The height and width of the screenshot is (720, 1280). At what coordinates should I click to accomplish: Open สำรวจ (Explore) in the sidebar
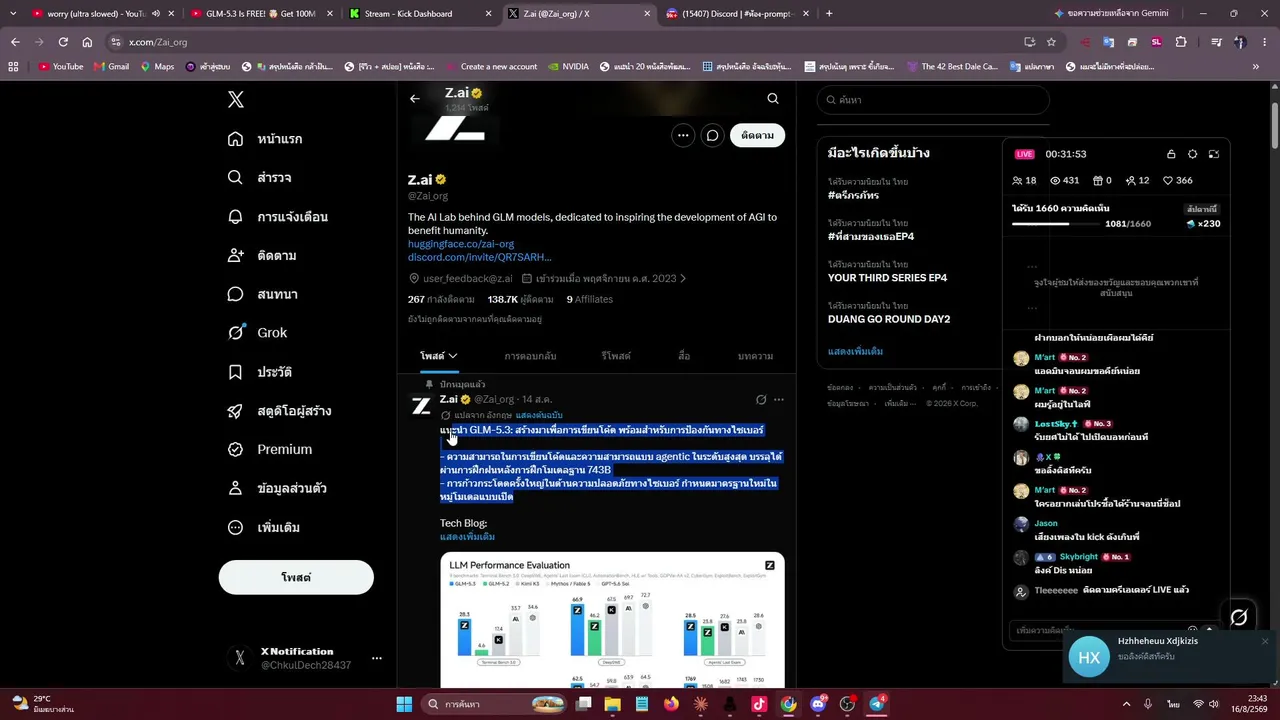coord(259,178)
